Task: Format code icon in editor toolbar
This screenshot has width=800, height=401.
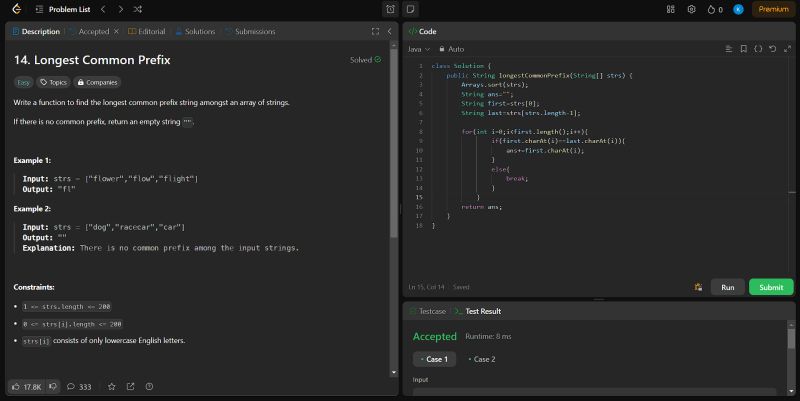Action: pyautogui.click(x=729, y=48)
